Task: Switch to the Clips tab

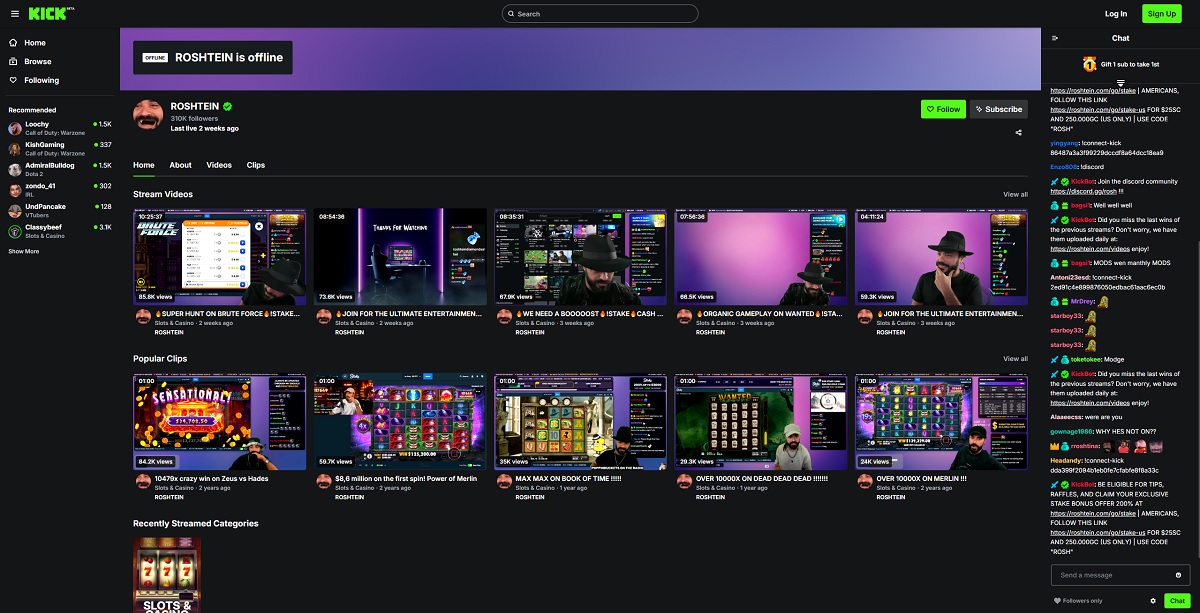Action: tap(256, 165)
